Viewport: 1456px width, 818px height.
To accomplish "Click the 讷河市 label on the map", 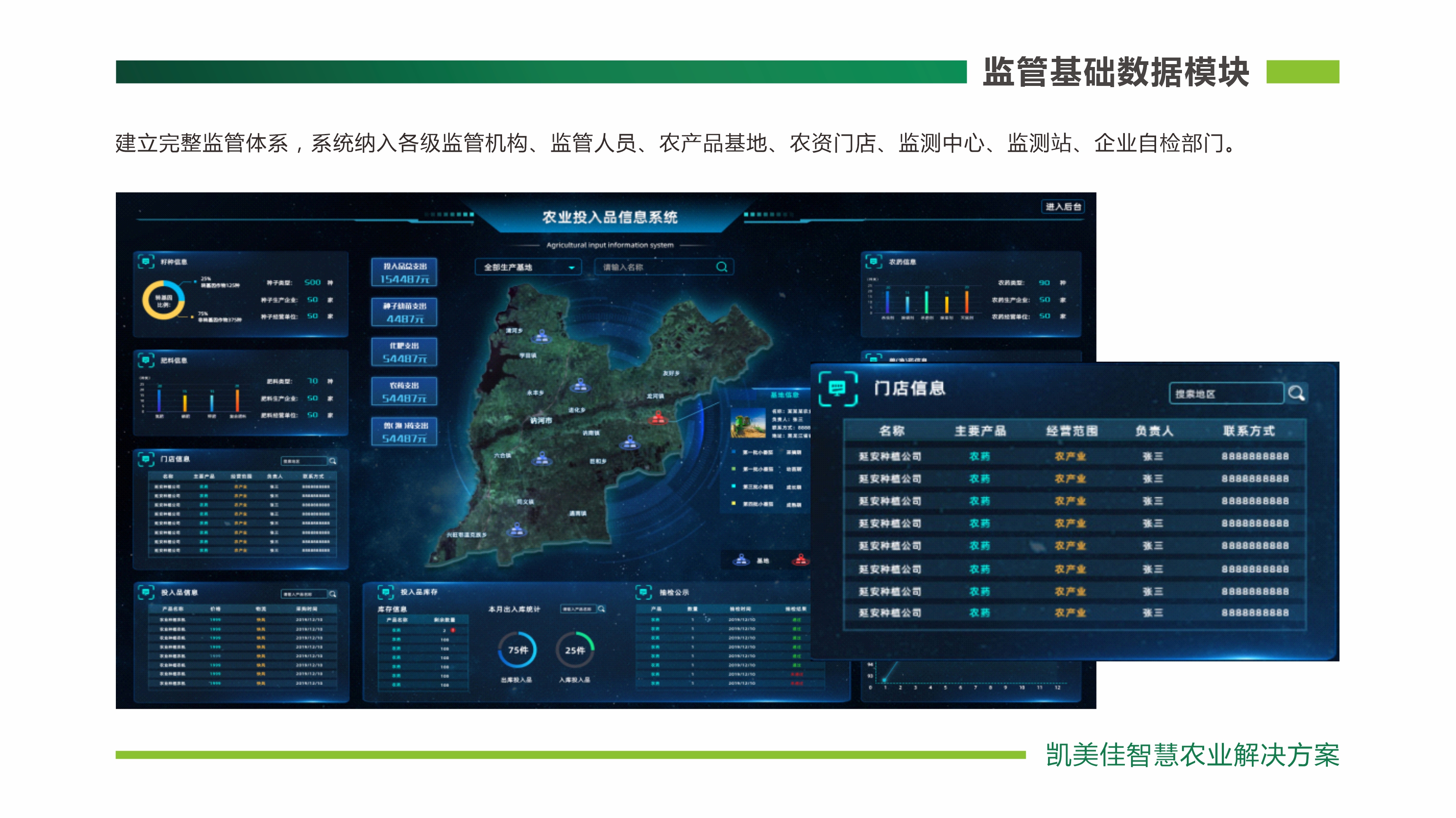I will coord(541,421).
